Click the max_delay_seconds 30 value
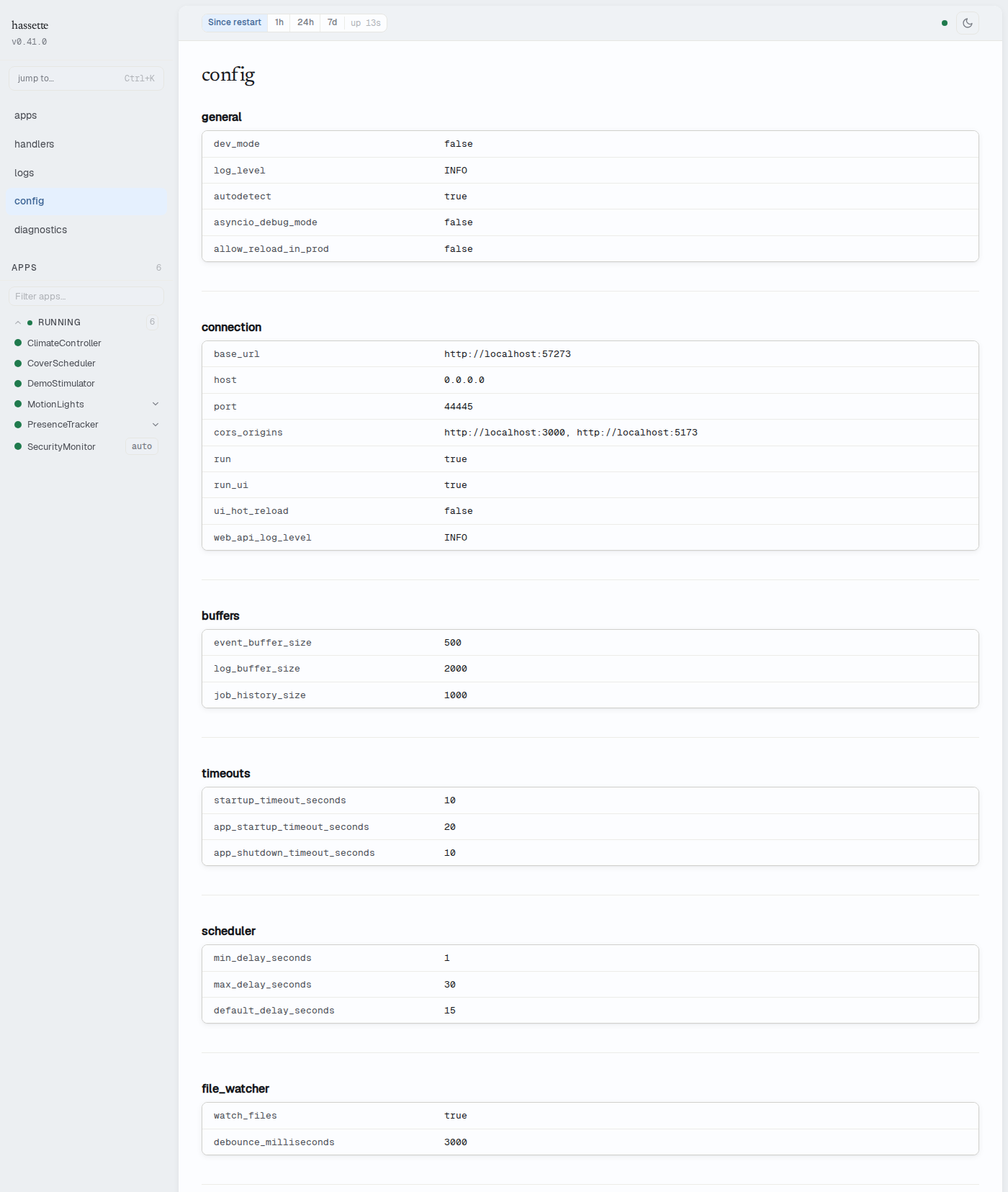The image size is (1008, 1192). pyautogui.click(x=450, y=985)
